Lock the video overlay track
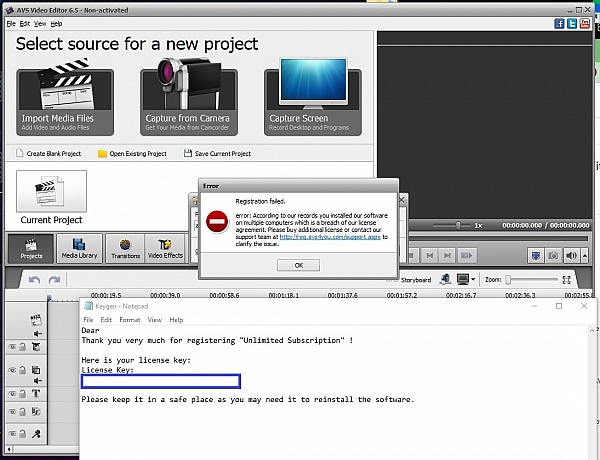The height and width of the screenshot is (460, 600). pyautogui.click(x=23, y=370)
